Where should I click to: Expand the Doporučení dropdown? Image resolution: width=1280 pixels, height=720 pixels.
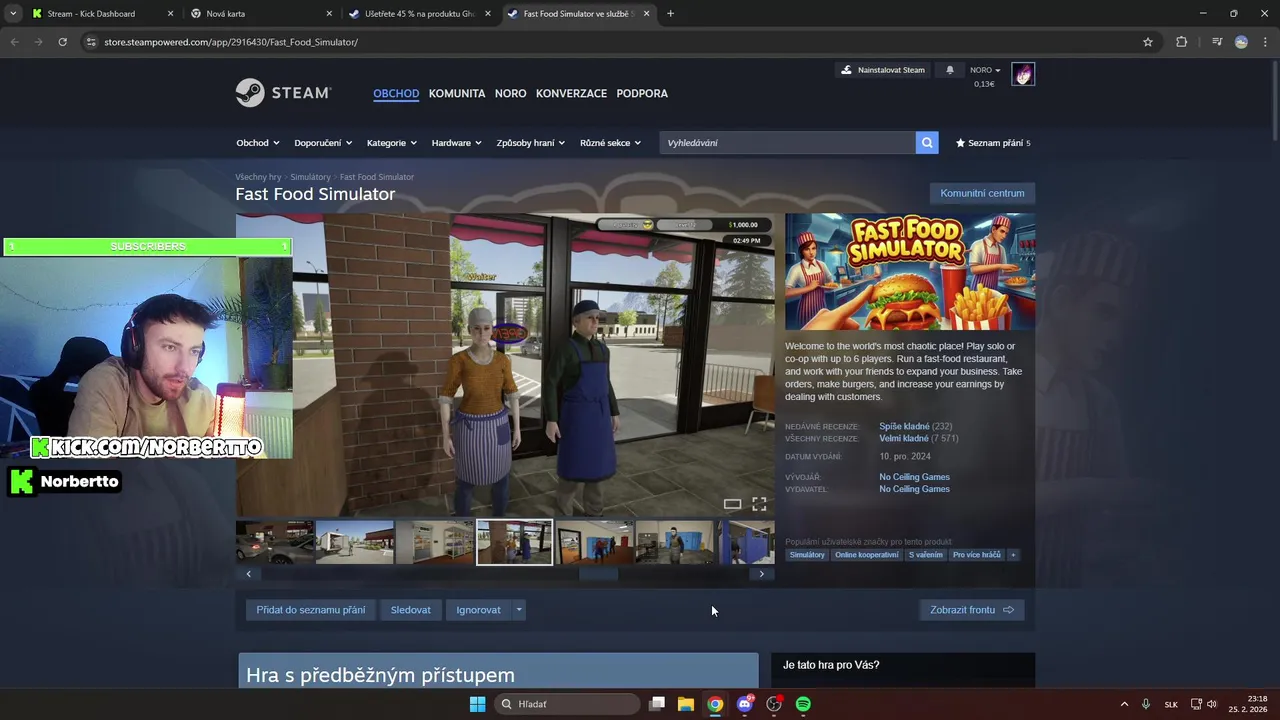pyautogui.click(x=323, y=143)
